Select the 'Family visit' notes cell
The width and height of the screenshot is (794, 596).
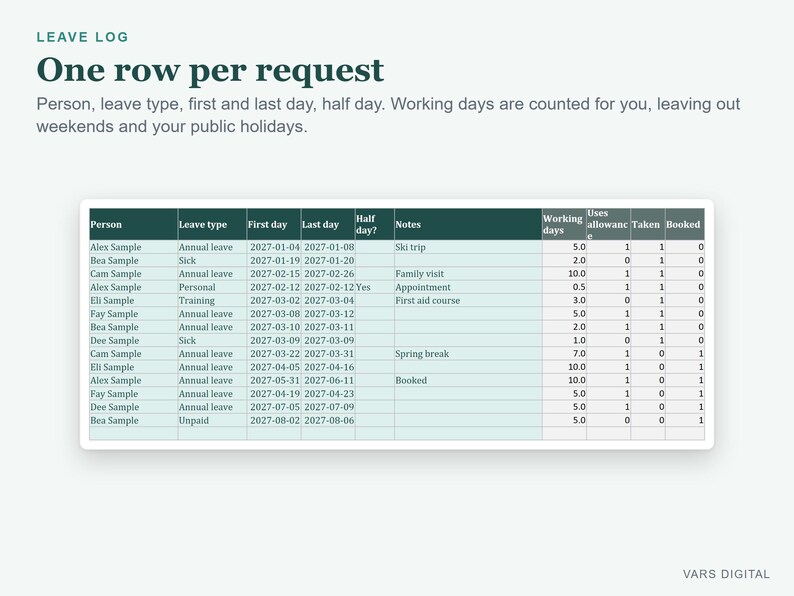point(468,274)
